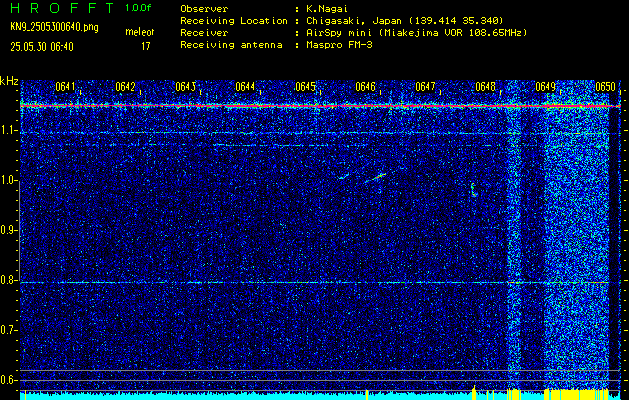Click the Maspro FM-3 antenna text
Image resolution: width=629 pixels, height=400 pixels.
tap(339, 45)
